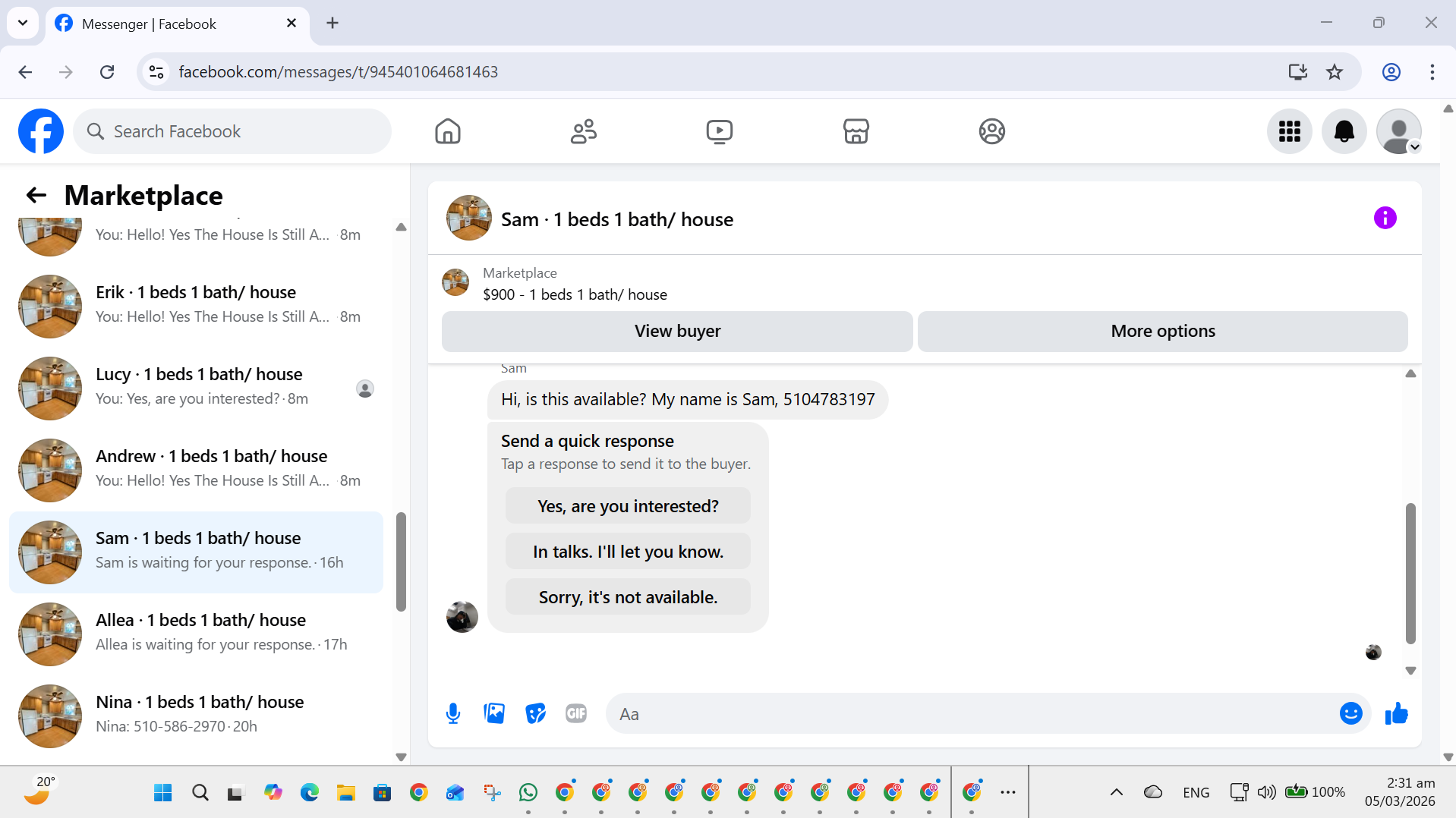View site information in address bar

156,72
